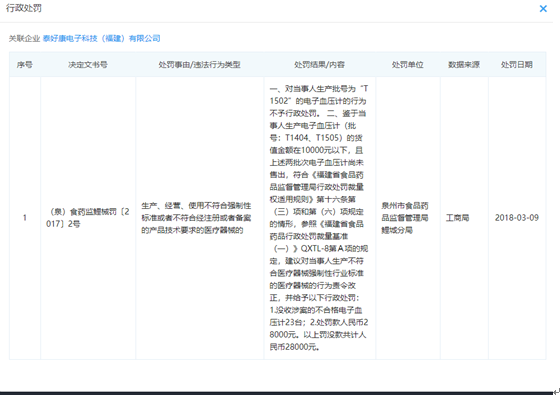Select the document number cell (泉)食药监鲤械罚[2017]2号
Image resolution: width=560 pixels, height=400 pixels.
coord(88,218)
